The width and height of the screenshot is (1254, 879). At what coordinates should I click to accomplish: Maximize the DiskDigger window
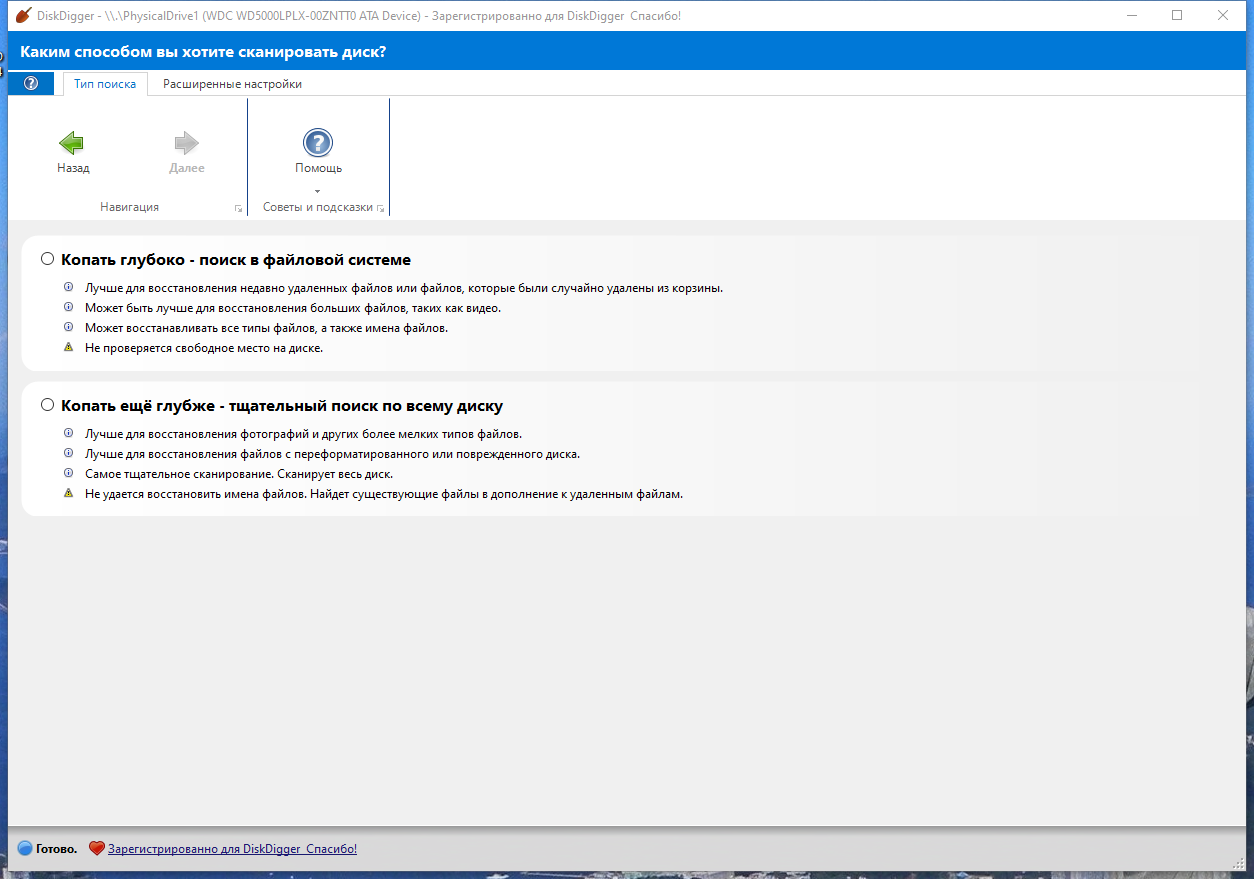(x=1177, y=15)
